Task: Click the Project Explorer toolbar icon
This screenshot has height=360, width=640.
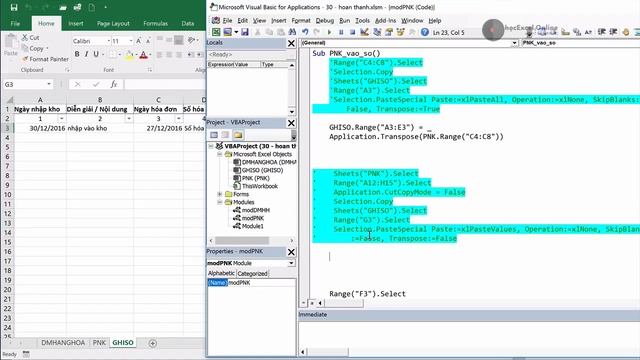Action: (377, 32)
